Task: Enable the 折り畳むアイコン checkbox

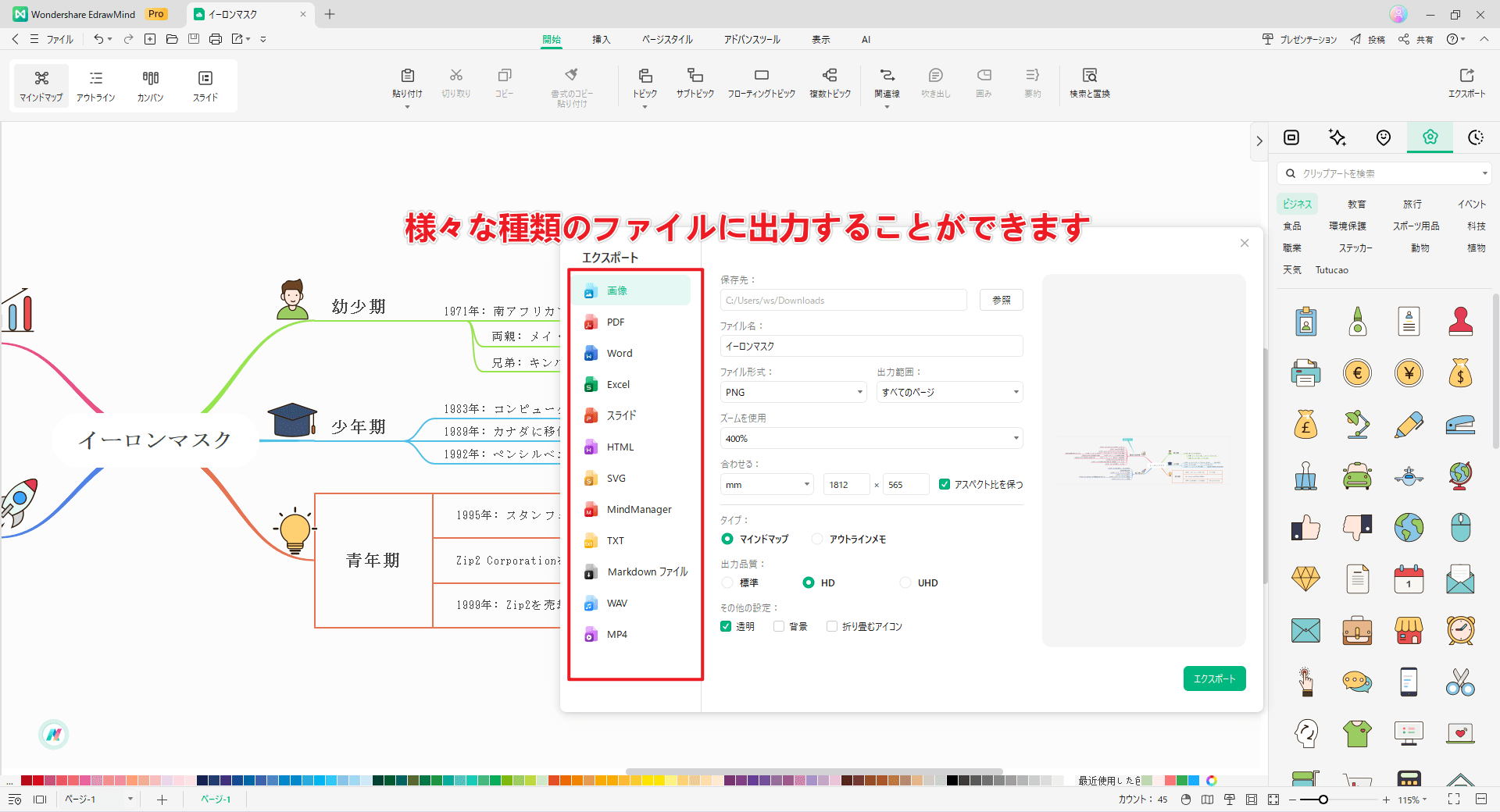Action: 832,626
